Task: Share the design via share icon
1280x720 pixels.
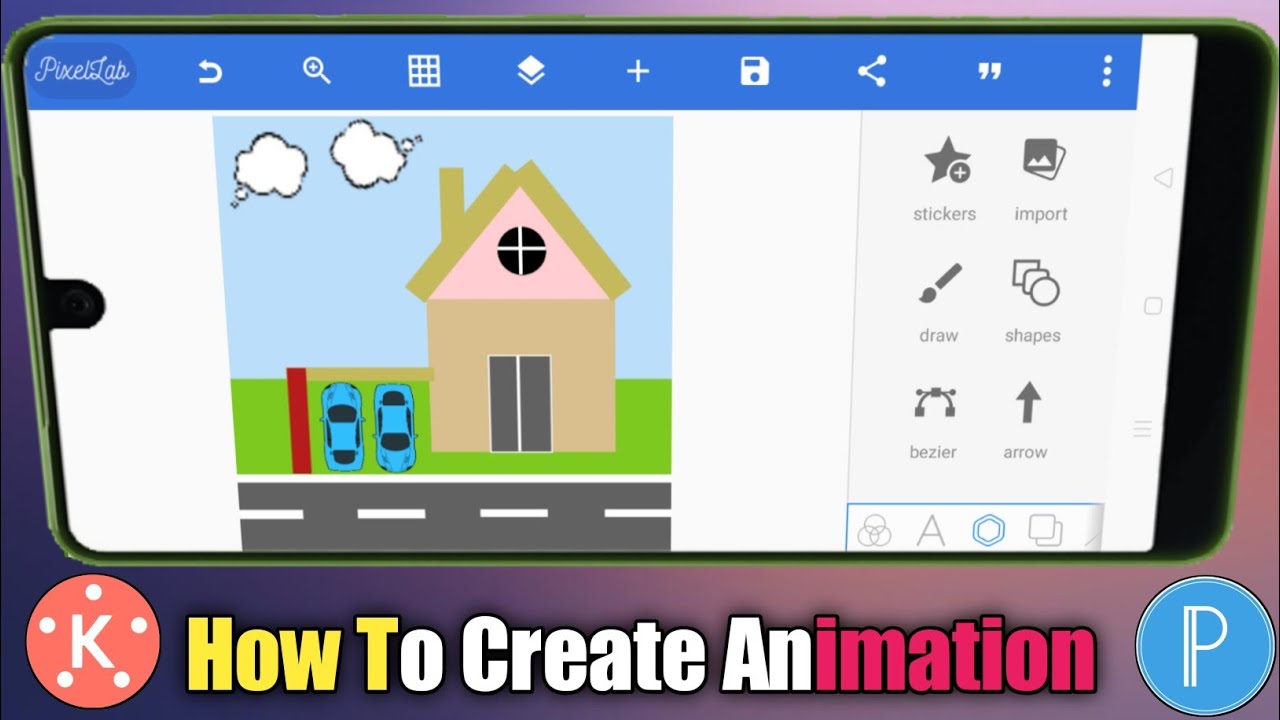Action: click(872, 71)
